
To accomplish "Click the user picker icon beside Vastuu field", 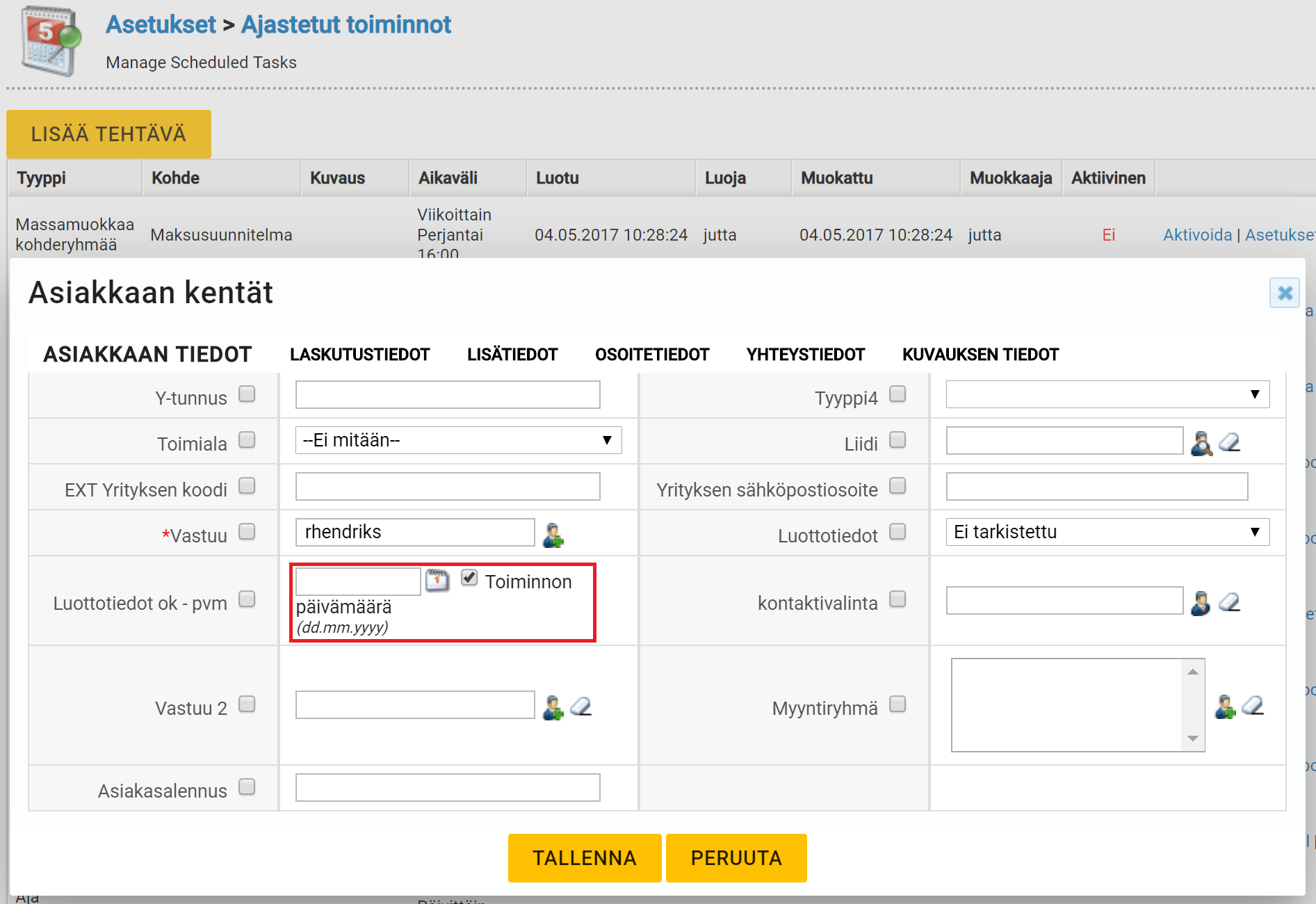I will point(553,535).
